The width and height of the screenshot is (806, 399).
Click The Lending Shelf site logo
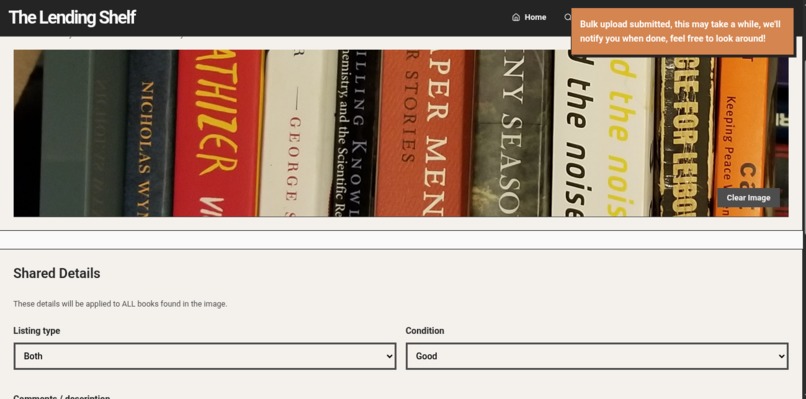click(72, 17)
